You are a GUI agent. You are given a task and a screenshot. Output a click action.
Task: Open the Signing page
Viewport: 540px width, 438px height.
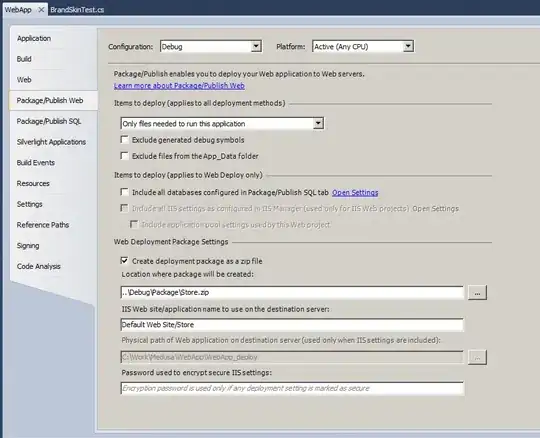(28, 246)
